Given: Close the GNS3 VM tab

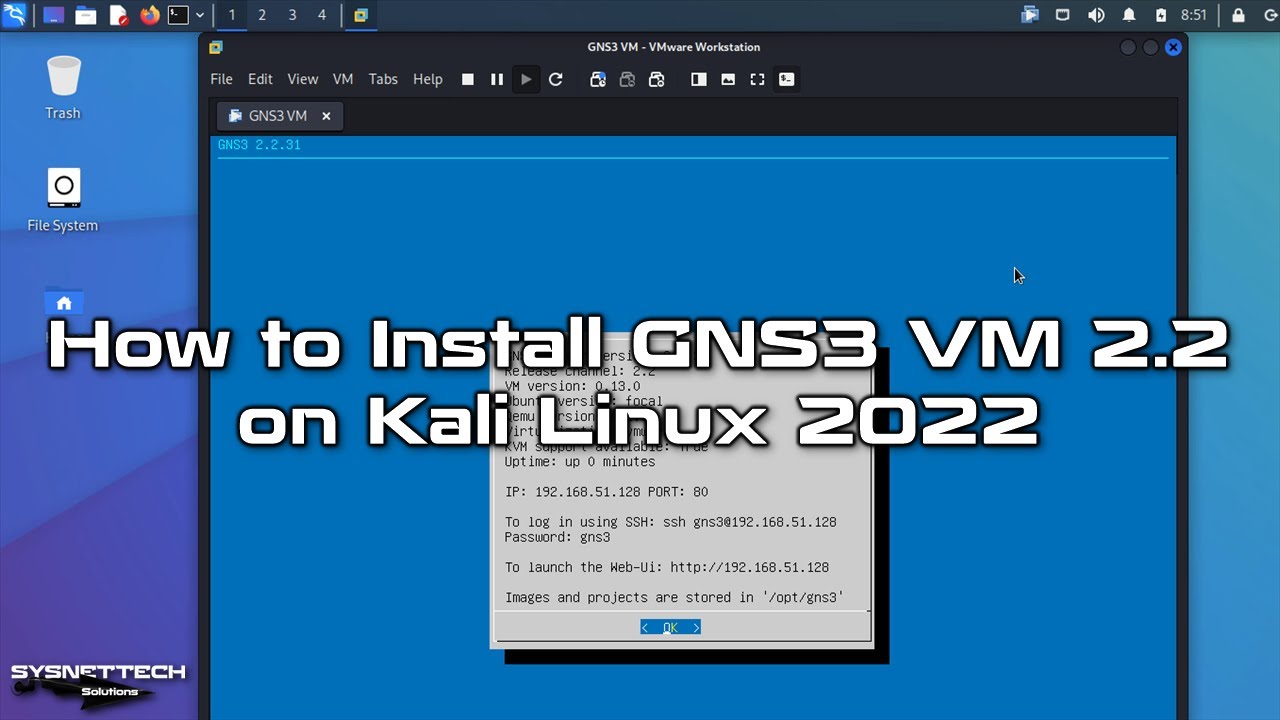Looking at the screenshot, I should coord(326,116).
